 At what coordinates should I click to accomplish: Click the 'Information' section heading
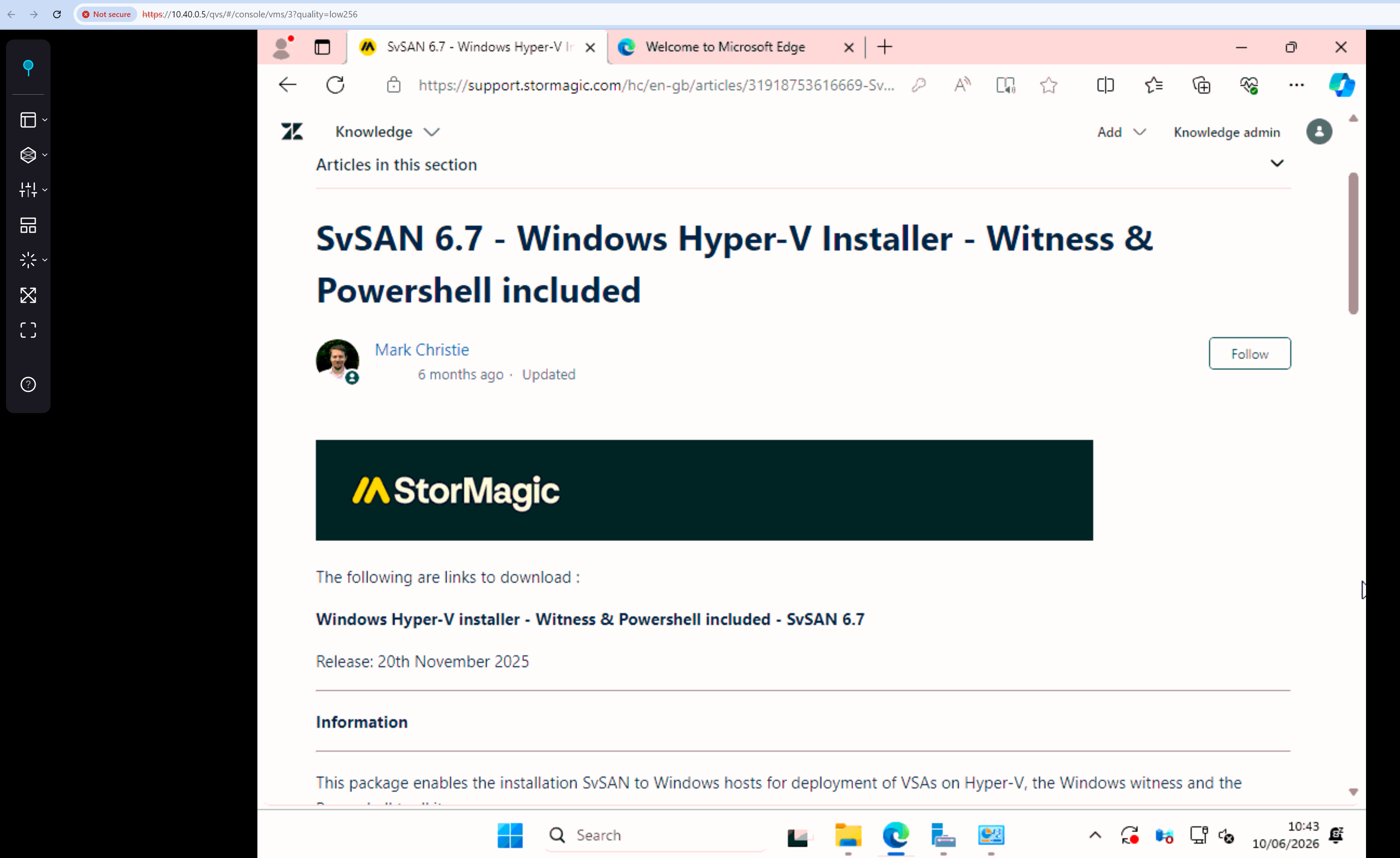361,722
